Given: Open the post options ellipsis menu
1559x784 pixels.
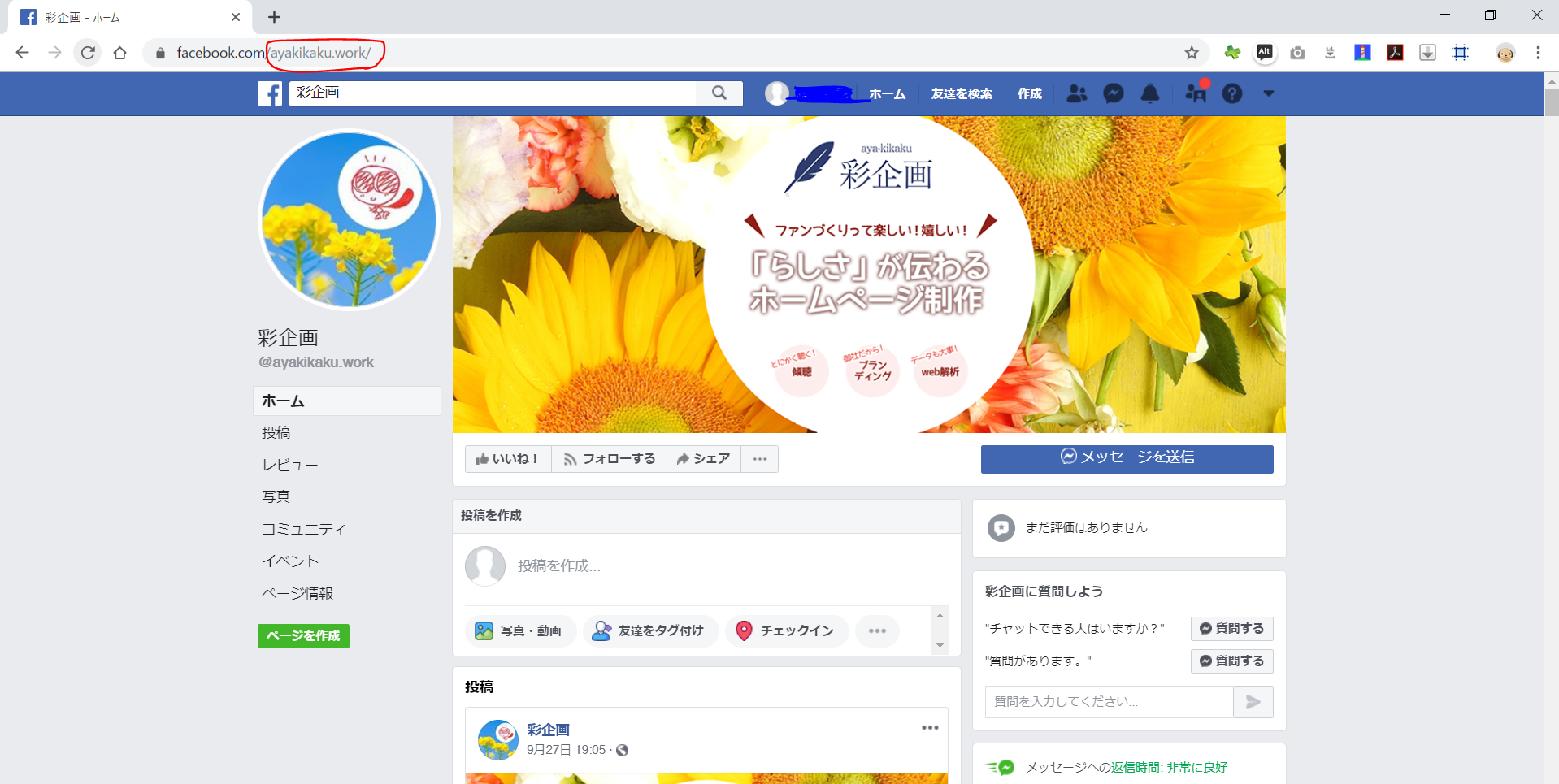Looking at the screenshot, I should pos(930,728).
